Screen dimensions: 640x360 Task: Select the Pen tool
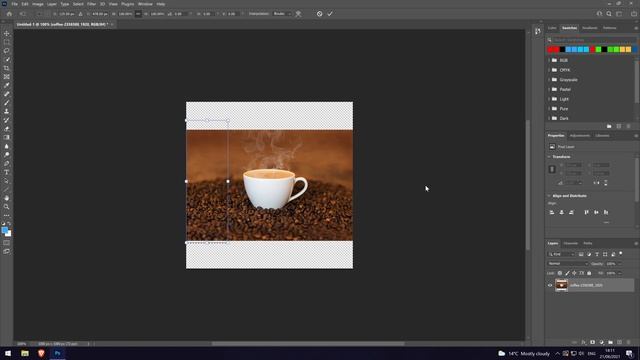tap(7, 164)
